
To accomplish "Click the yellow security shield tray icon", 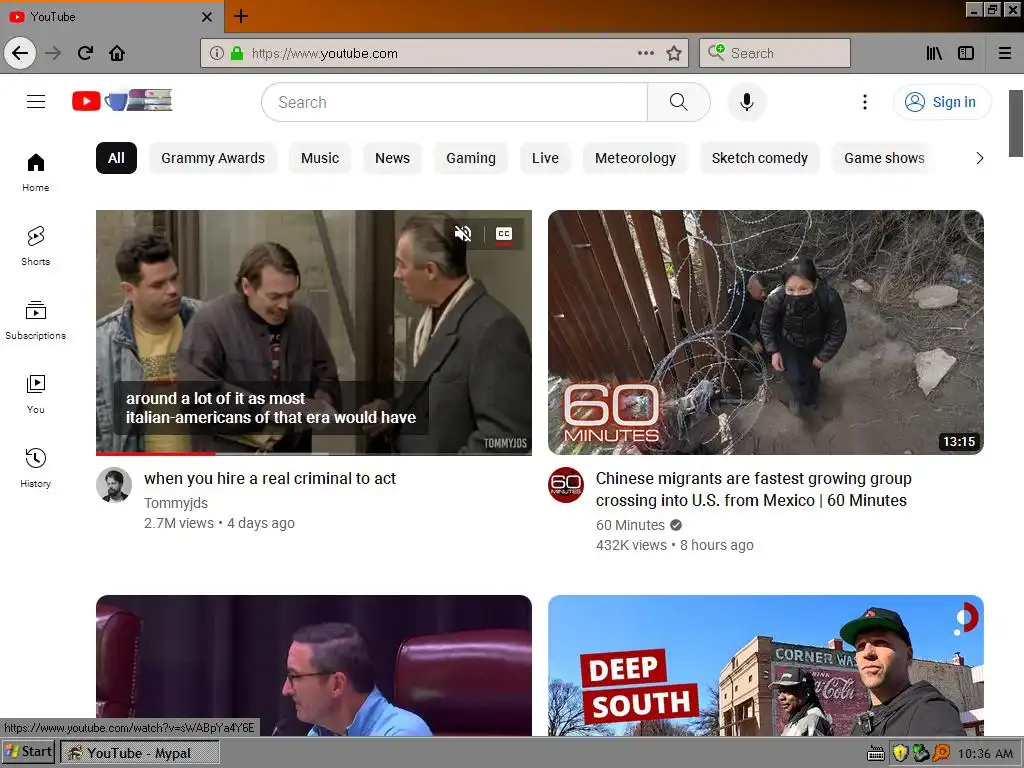I will [x=901, y=753].
